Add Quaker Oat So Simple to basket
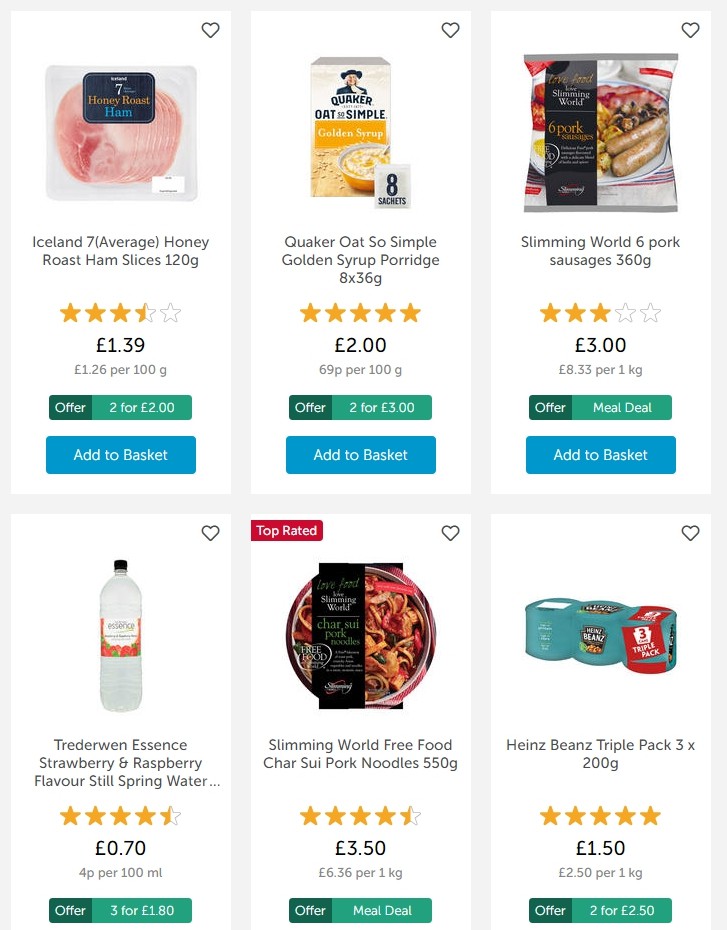 pos(360,455)
